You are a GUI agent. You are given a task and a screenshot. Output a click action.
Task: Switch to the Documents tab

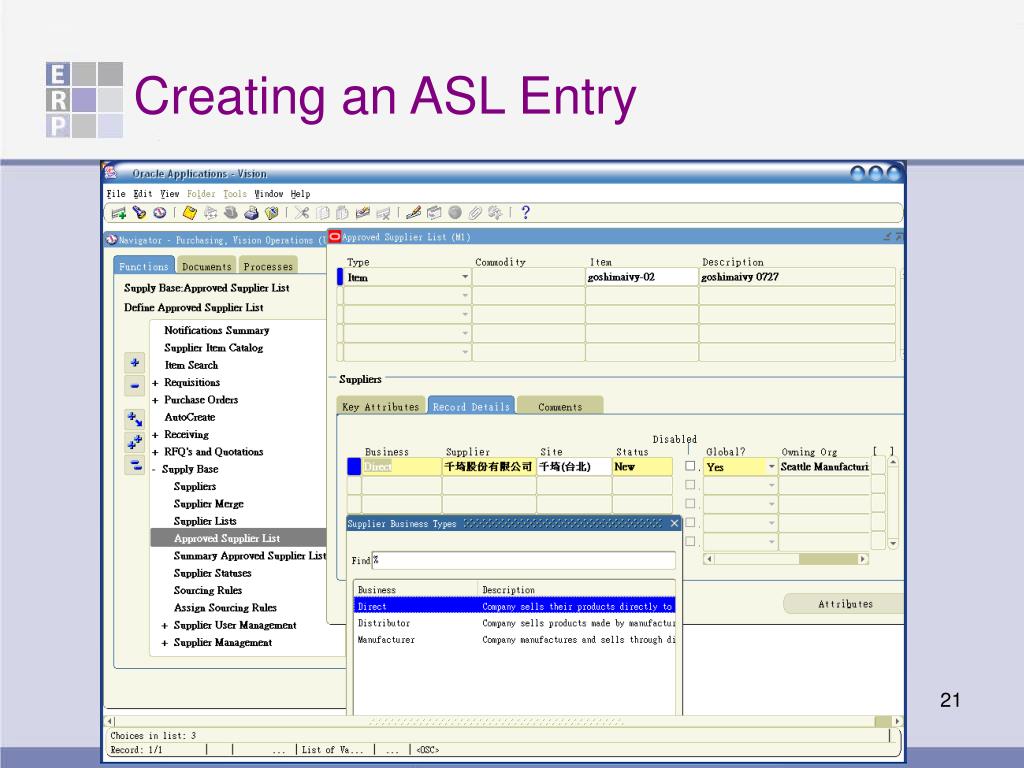click(x=206, y=266)
